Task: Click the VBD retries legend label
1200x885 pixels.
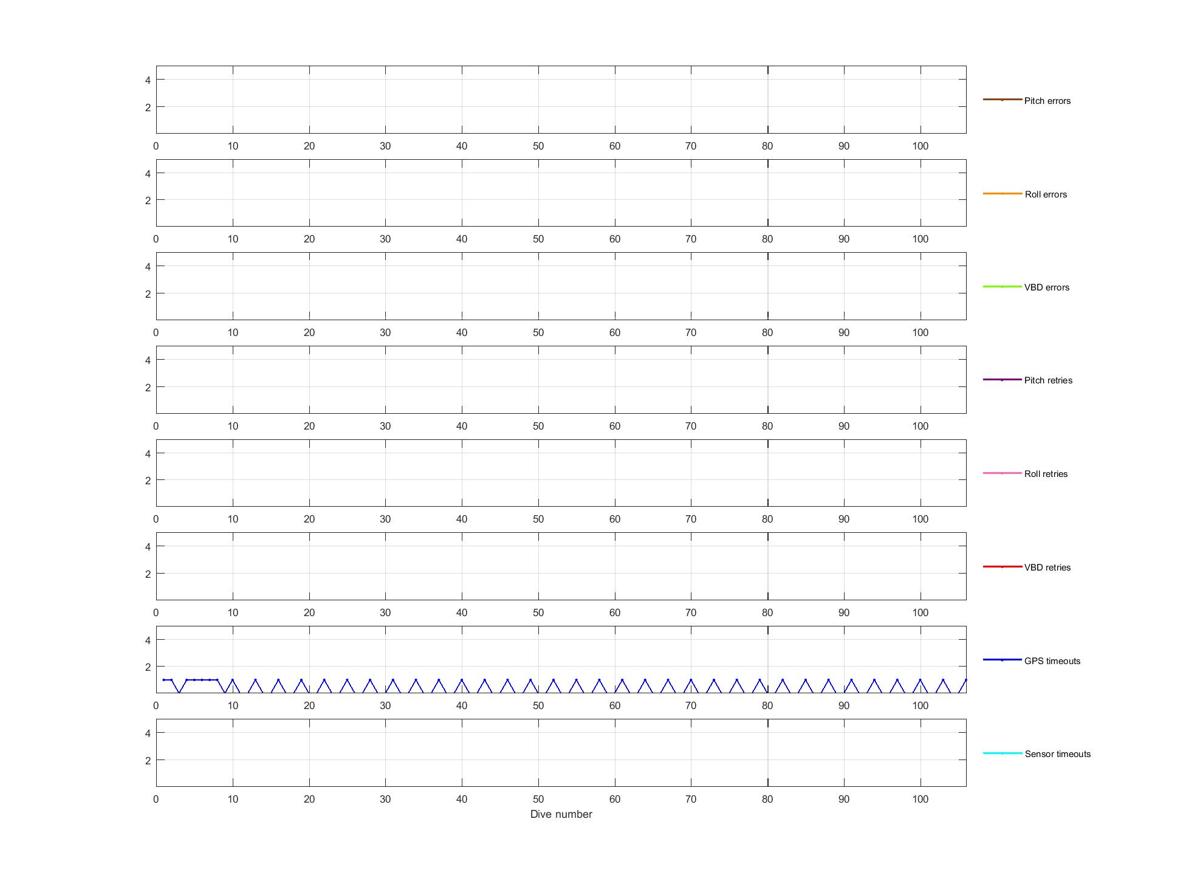Action: pos(1047,567)
